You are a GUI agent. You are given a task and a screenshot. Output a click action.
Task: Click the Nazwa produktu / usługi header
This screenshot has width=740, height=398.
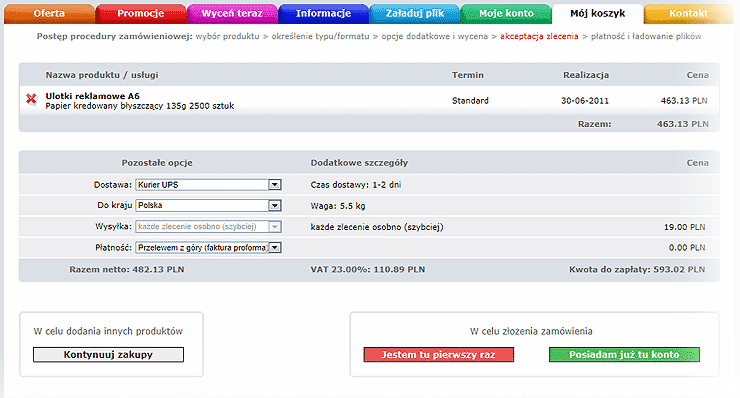tap(102, 75)
